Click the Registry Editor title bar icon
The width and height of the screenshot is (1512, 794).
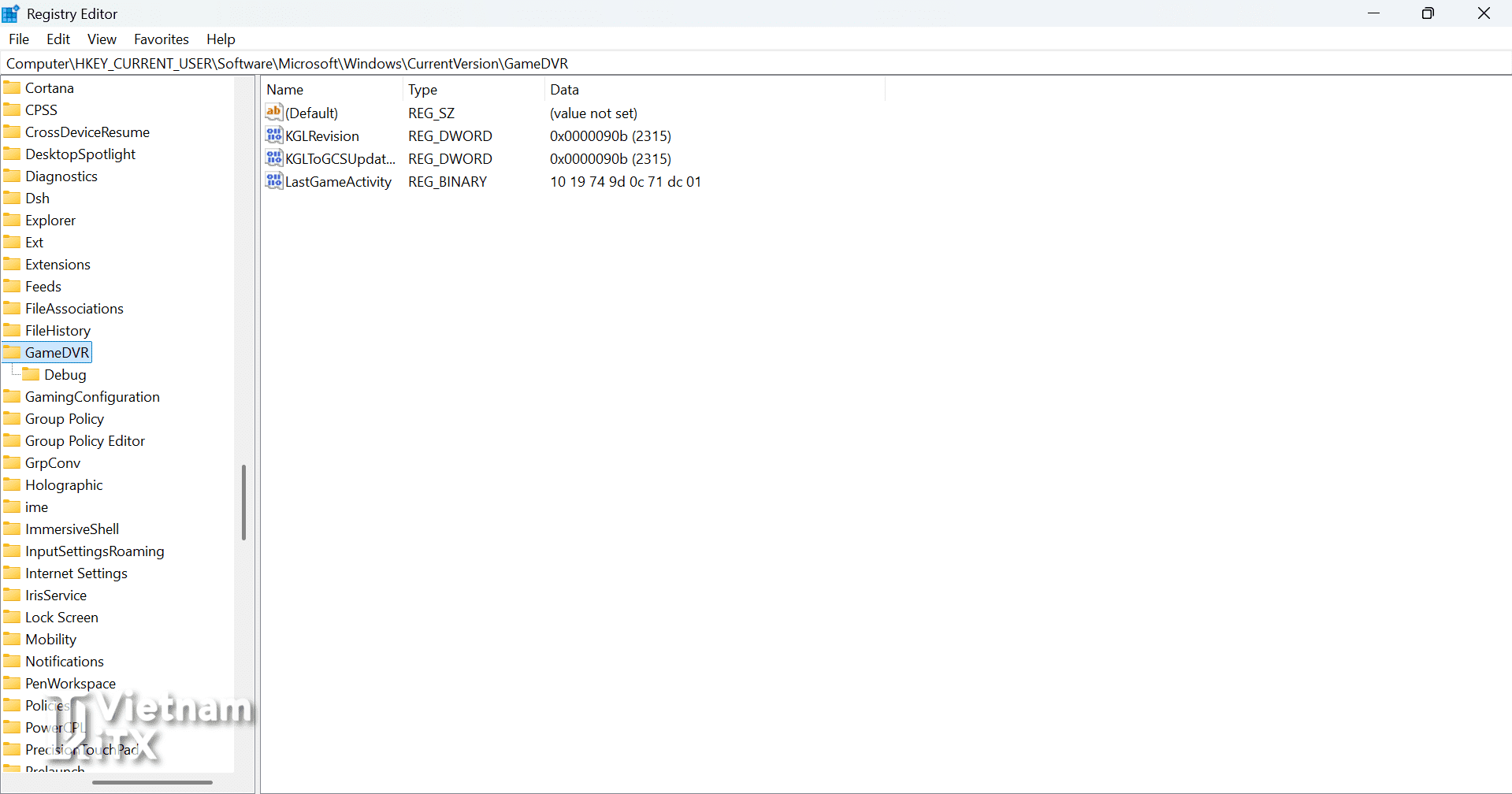tap(10, 13)
